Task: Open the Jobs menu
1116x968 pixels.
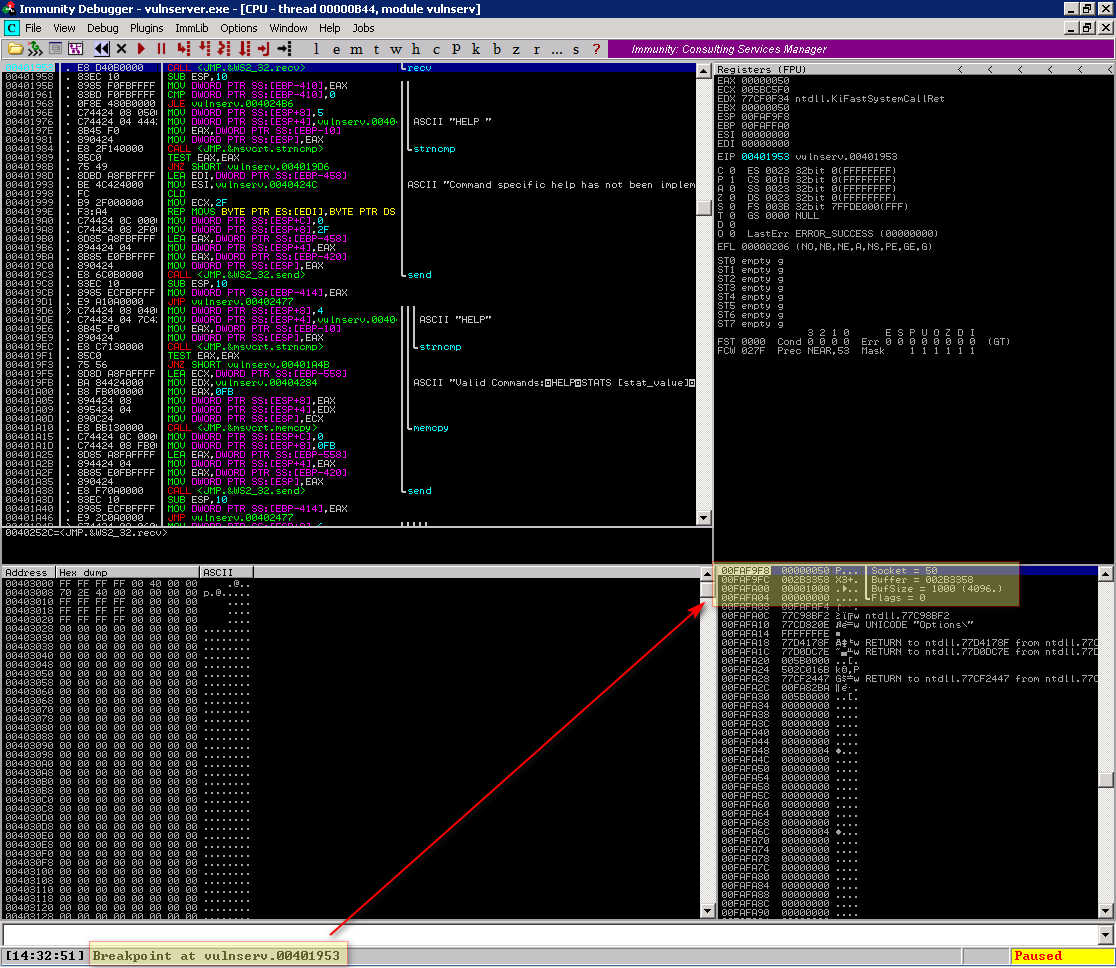Action: click(363, 28)
